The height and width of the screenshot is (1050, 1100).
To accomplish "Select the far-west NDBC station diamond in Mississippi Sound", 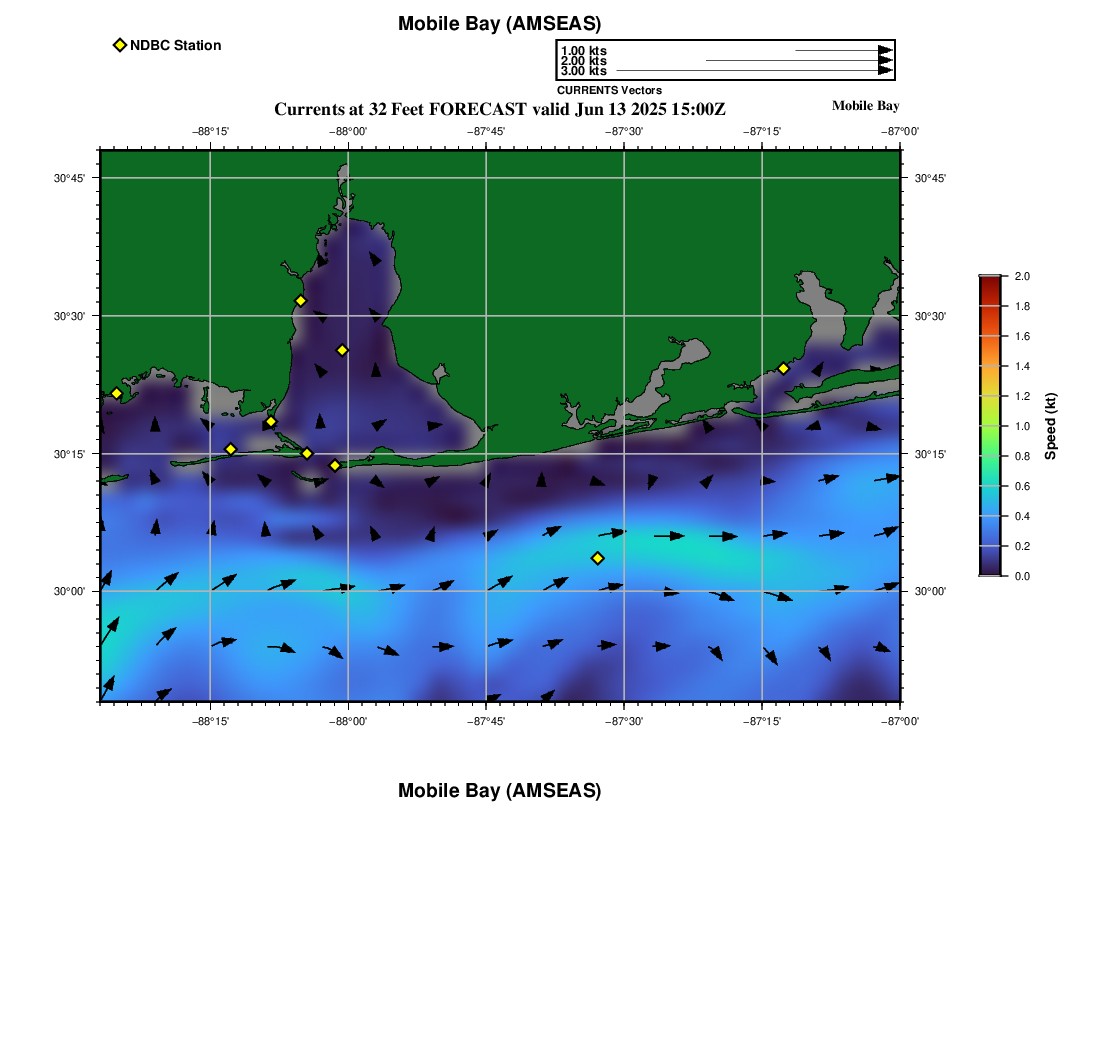I will point(116,393).
